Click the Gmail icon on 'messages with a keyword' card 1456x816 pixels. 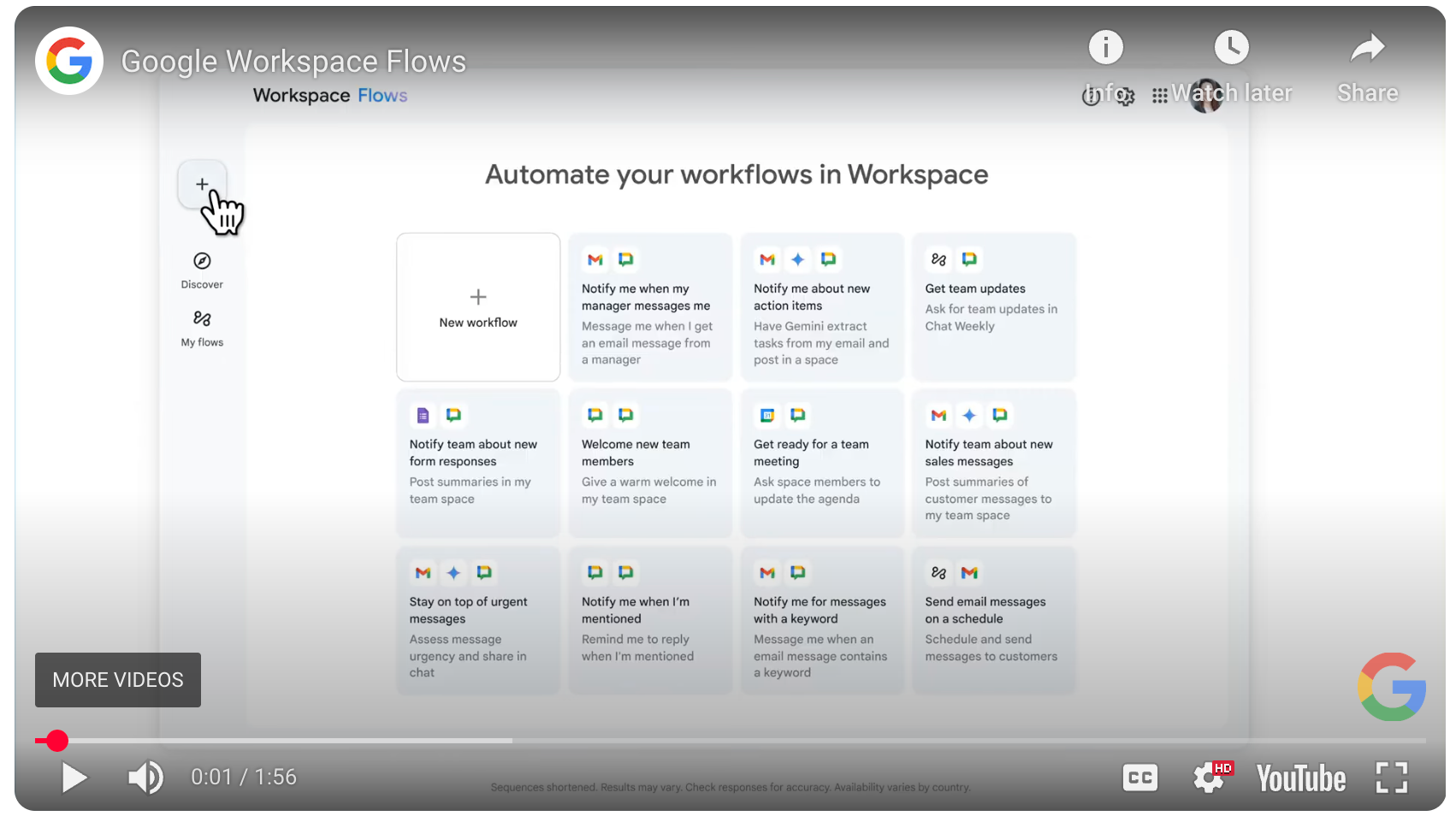coord(767,572)
